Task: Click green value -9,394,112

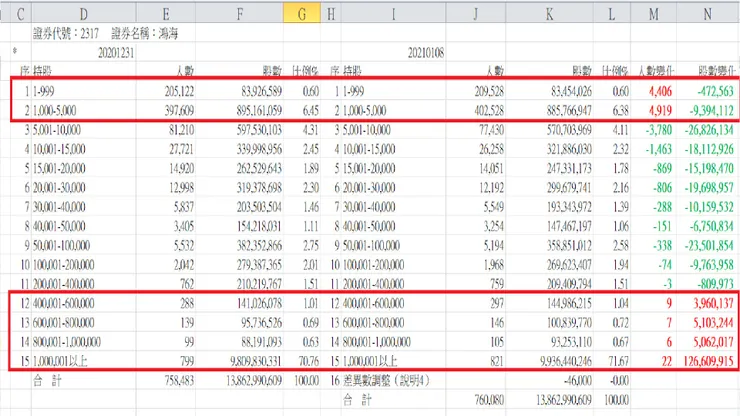Action: coord(712,110)
